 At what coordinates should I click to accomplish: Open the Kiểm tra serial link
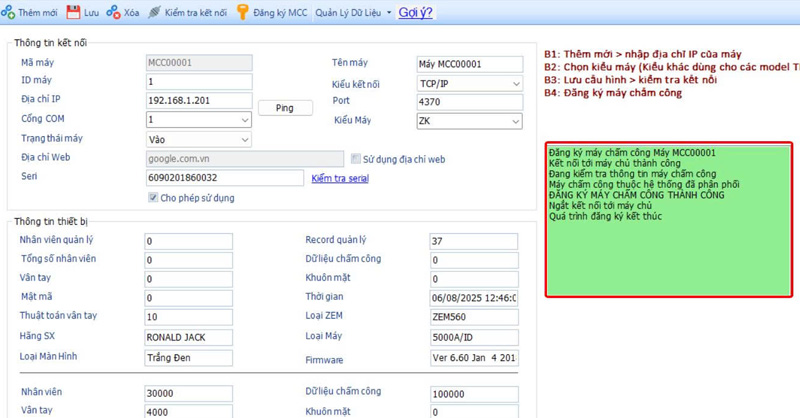(x=340, y=178)
